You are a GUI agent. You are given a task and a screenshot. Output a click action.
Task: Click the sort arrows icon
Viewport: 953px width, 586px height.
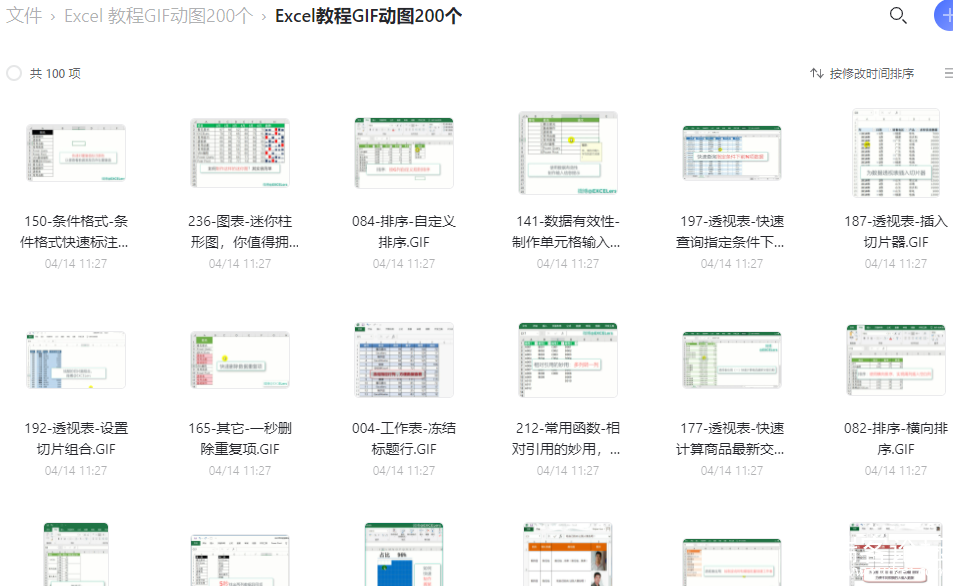point(817,74)
